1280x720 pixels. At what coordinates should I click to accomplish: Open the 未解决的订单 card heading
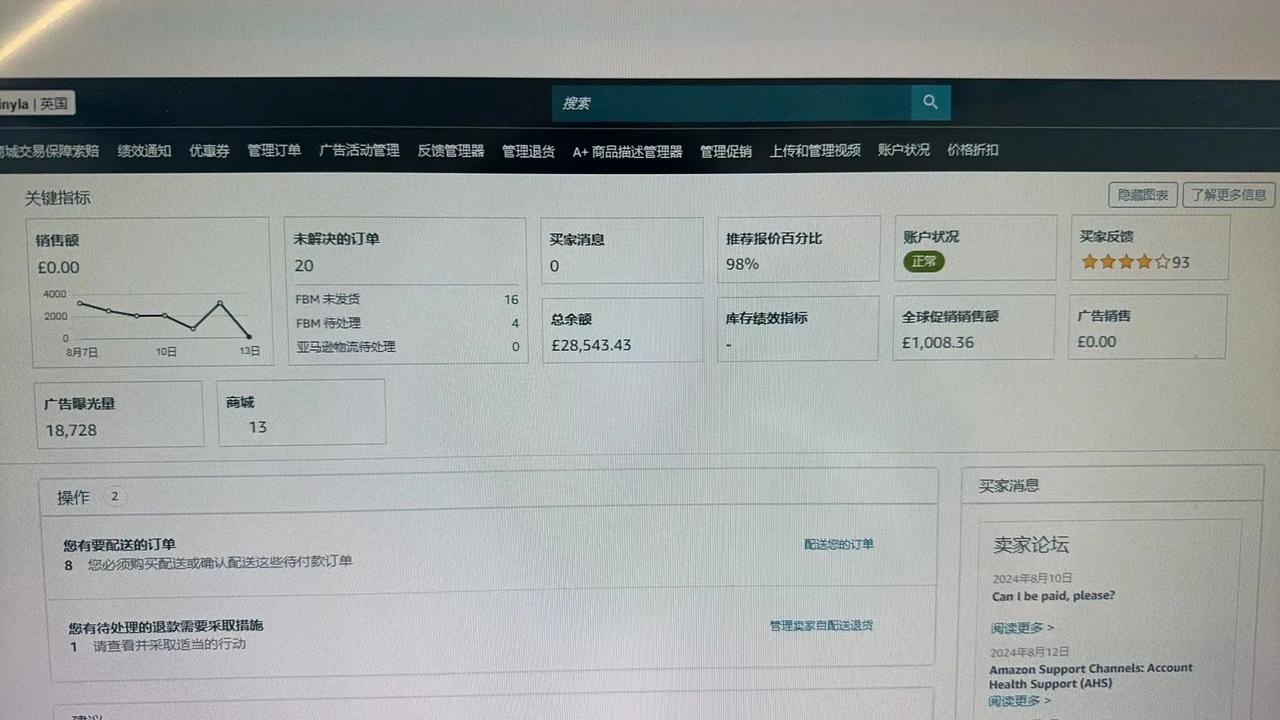[337, 239]
